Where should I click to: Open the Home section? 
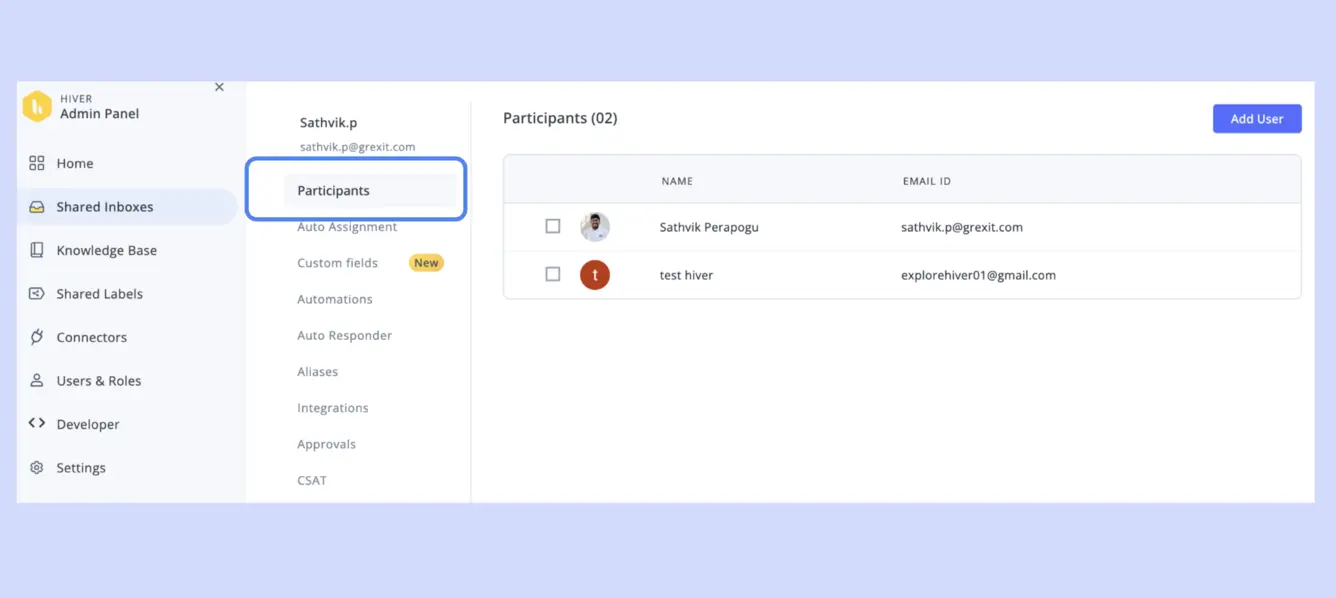pos(75,163)
